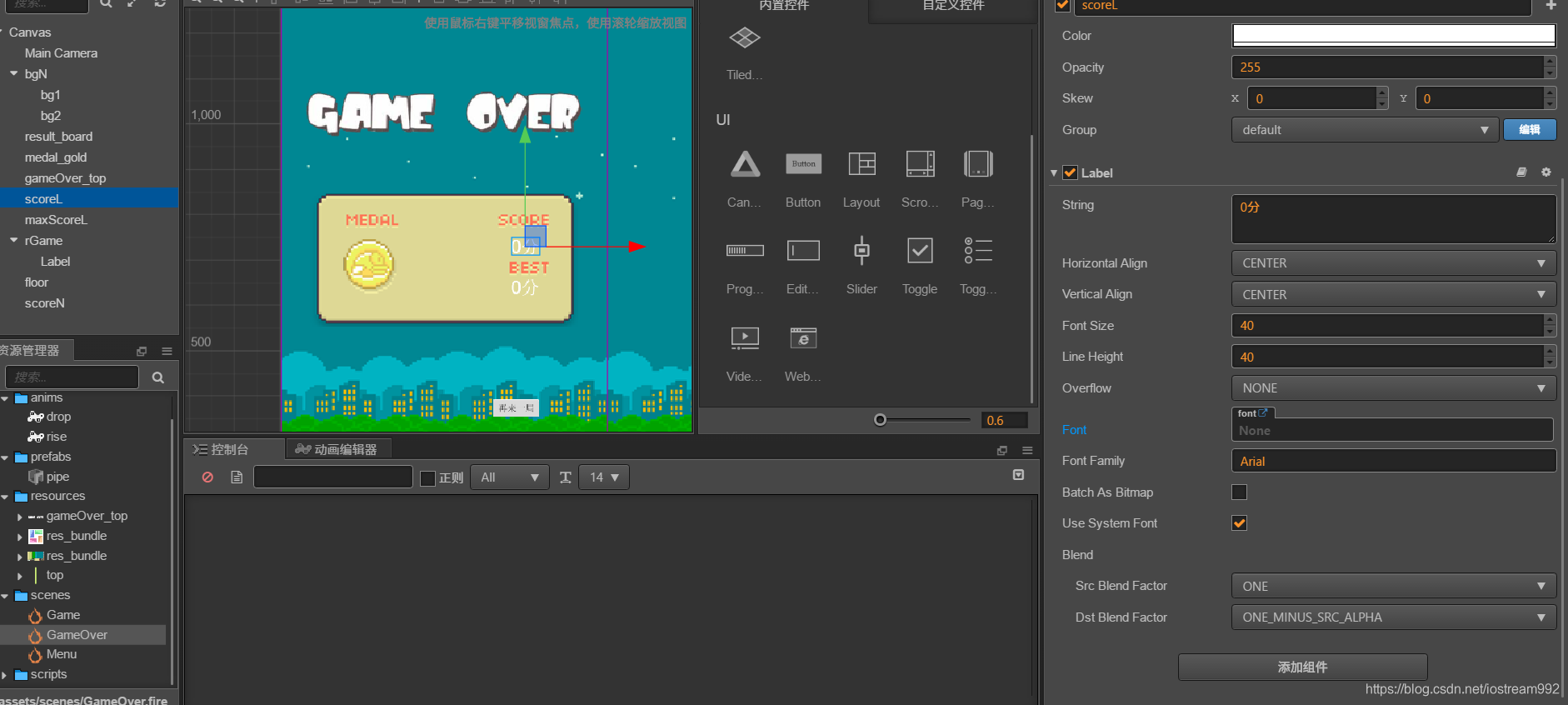The width and height of the screenshot is (1568, 705).
Task: Pick the Slider control icon
Action: [x=861, y=250]
